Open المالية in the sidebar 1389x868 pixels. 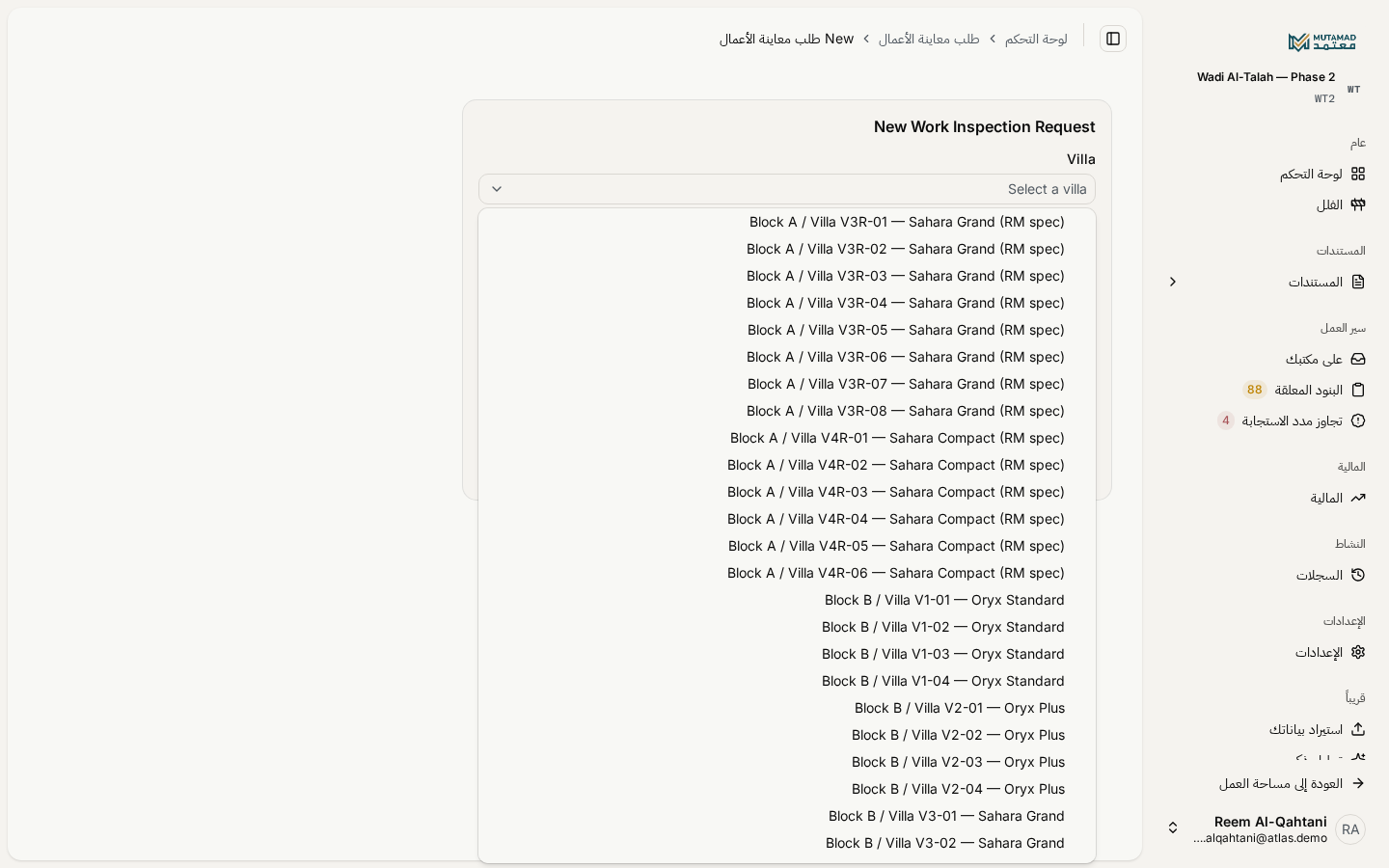tap(1266, 498)
